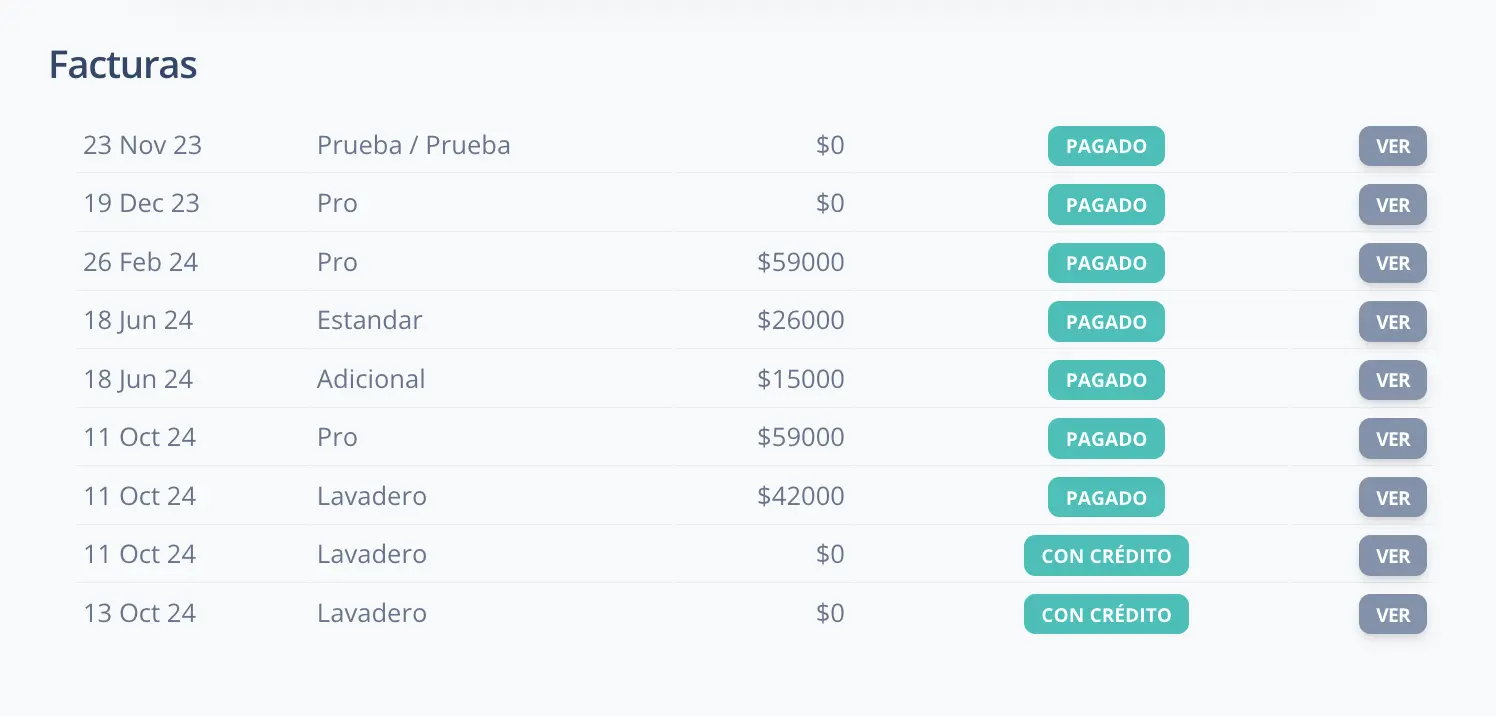Screen dimensions: 1496x716
Task: Click the PAGADO status on Estandar row
Action: 1106,322
